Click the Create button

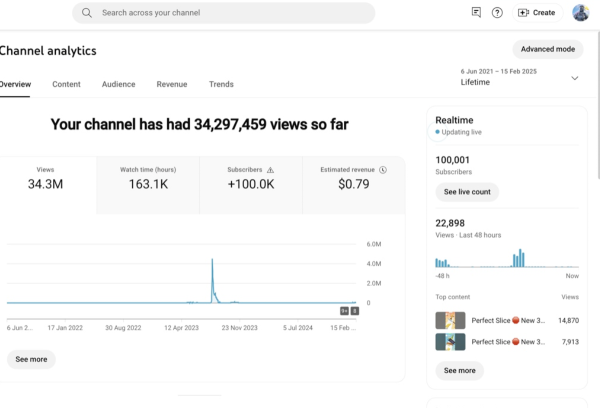(x=536, y=13)
